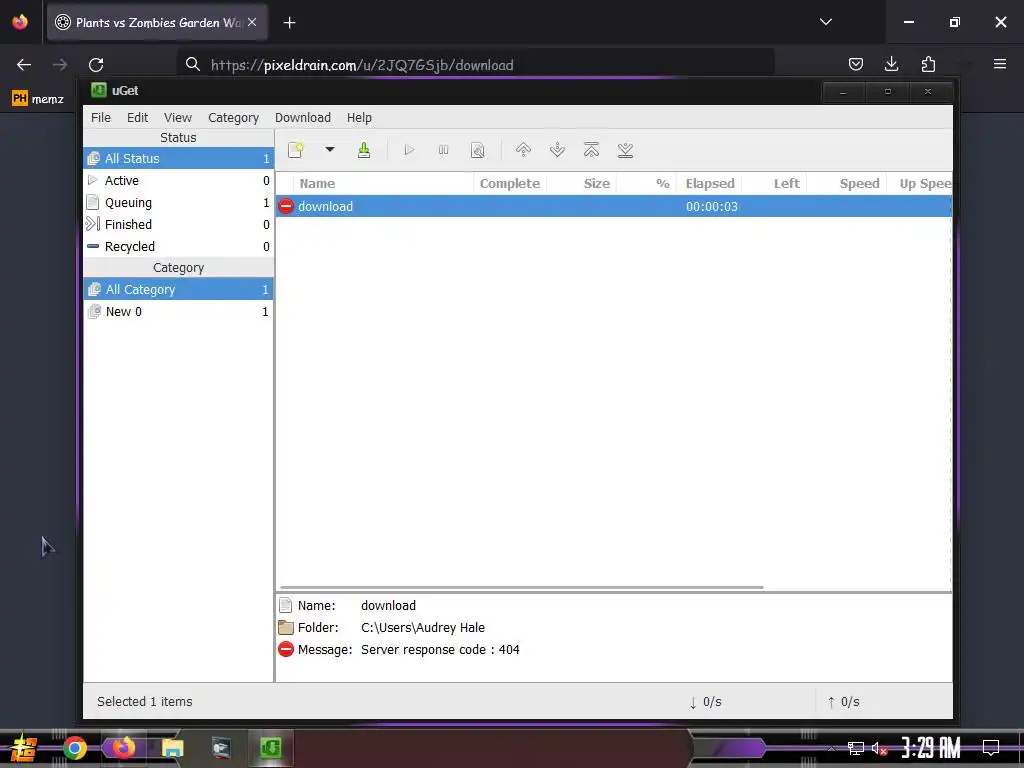
Task: Select the download row in the list
Action: pyautogui.click(x=613, y=206)
